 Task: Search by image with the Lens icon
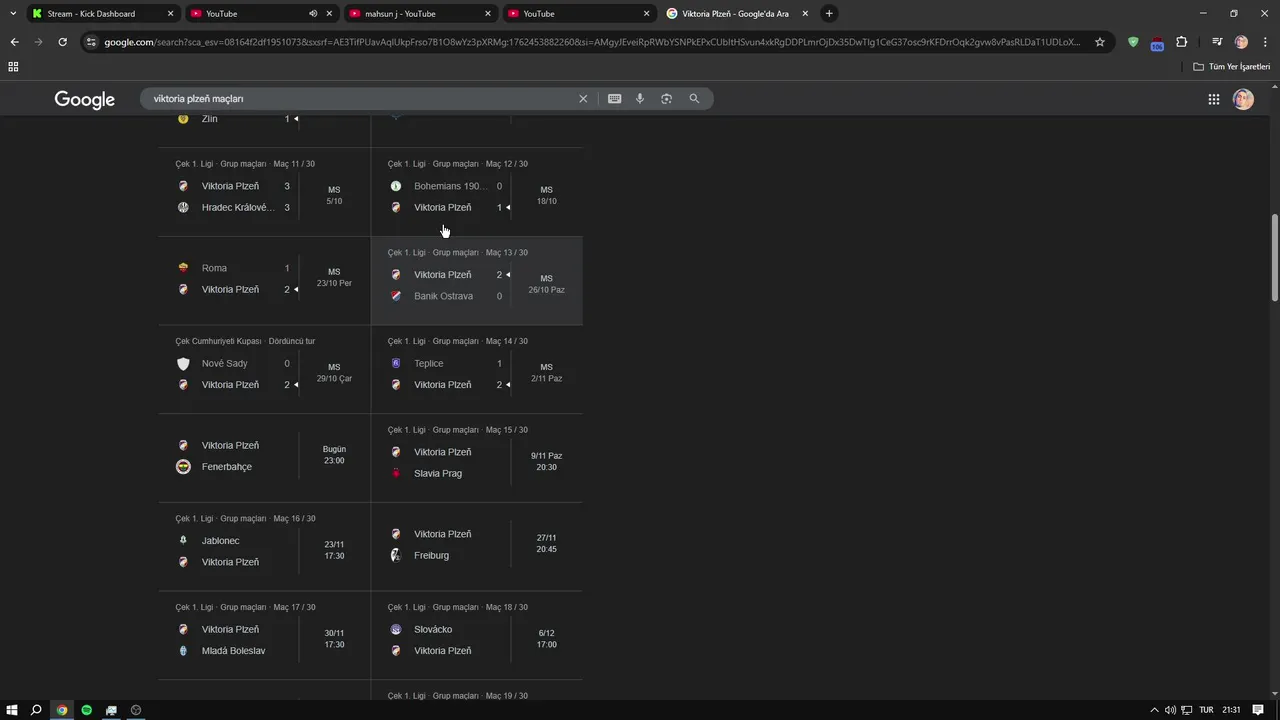[x=666, y=99]
